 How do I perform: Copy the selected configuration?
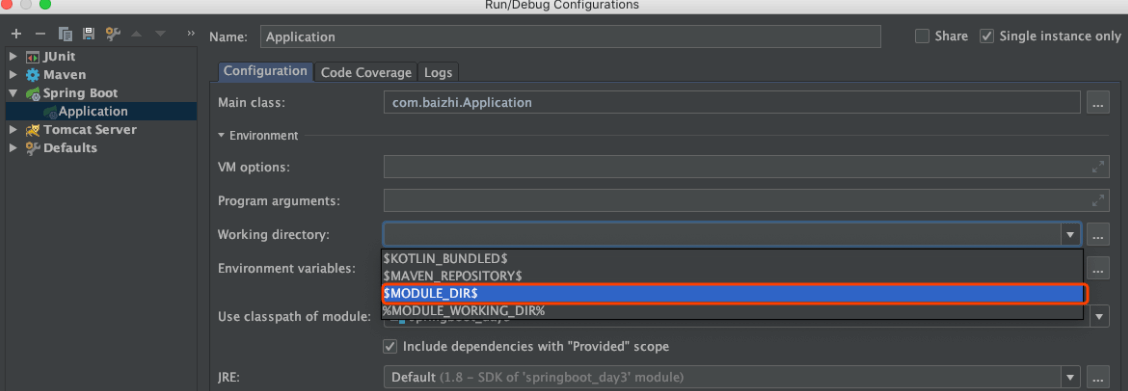65,34
